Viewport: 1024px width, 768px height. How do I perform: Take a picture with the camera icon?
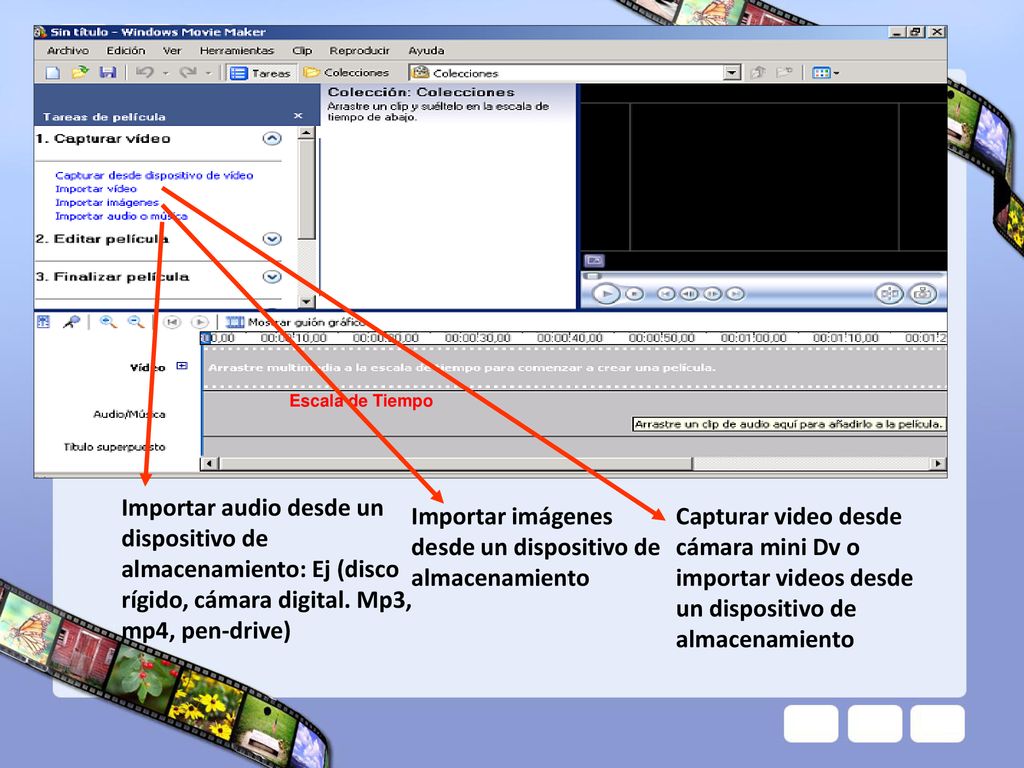(x=922, y=294)
